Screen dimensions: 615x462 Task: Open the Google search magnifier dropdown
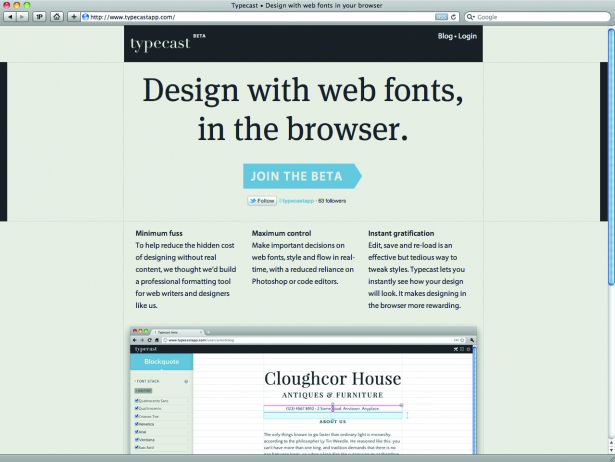tap(470, 17)
